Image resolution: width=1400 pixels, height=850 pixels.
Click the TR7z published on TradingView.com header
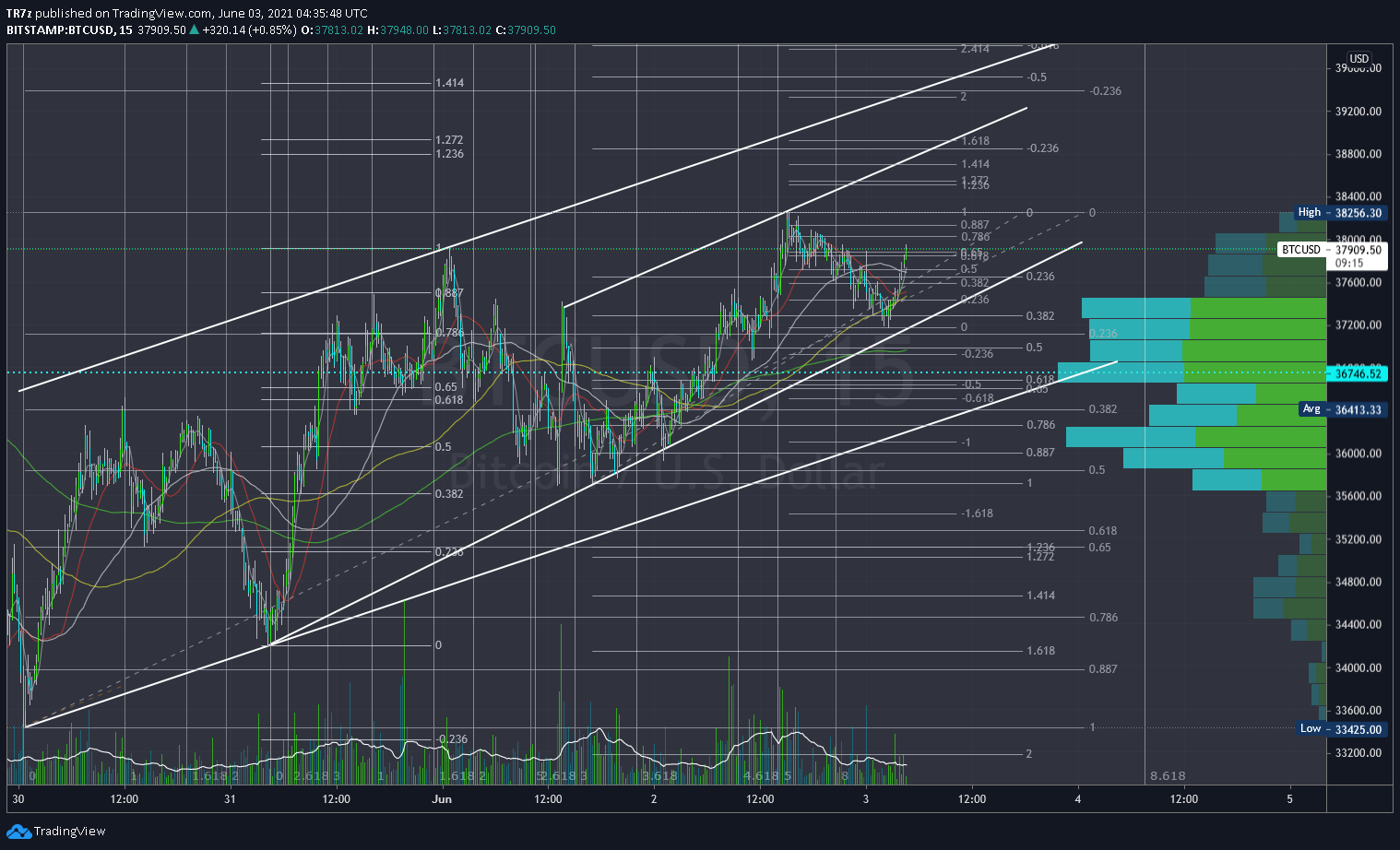pyautogui.click(x=187, y=13)
